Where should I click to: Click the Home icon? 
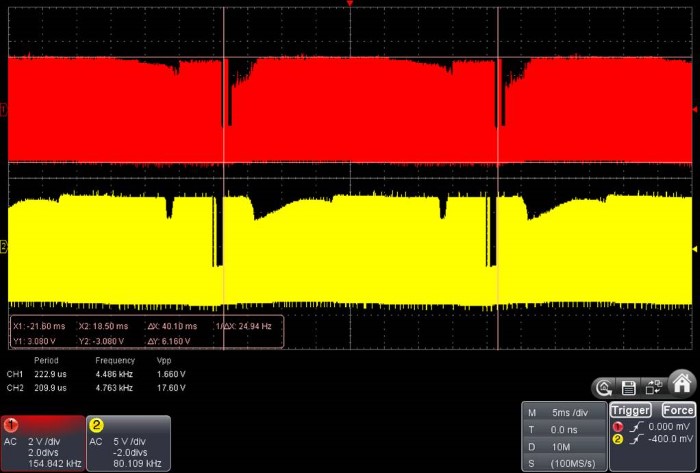(682, 383)
